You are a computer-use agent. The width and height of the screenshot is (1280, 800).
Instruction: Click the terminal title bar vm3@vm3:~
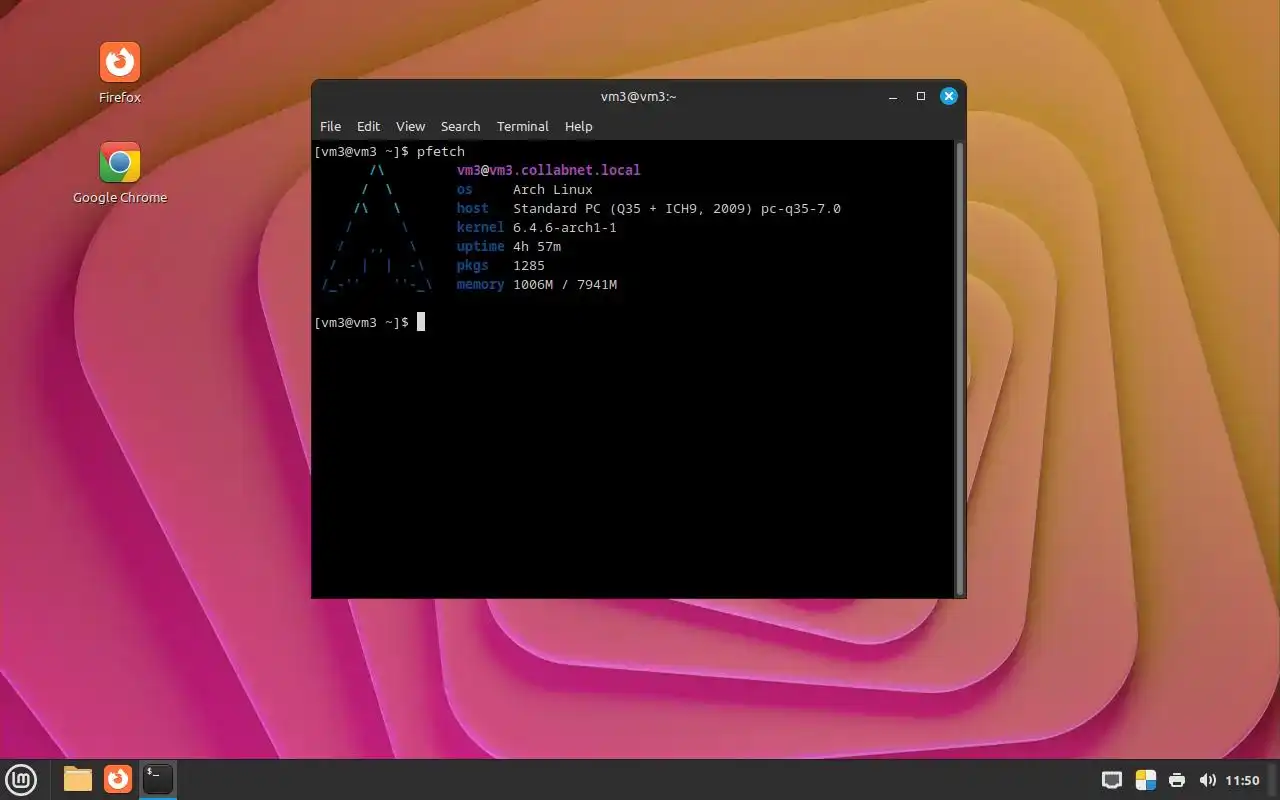[638, 97]
